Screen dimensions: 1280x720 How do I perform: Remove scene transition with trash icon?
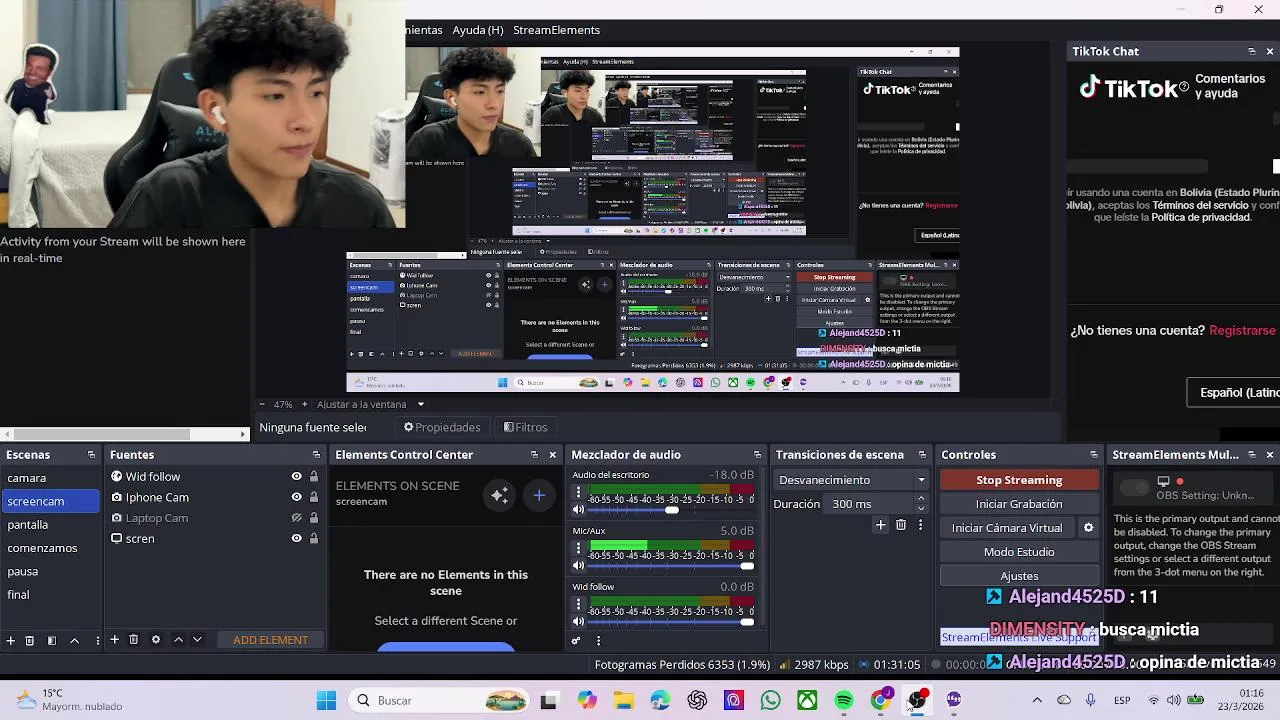point(901,525)
